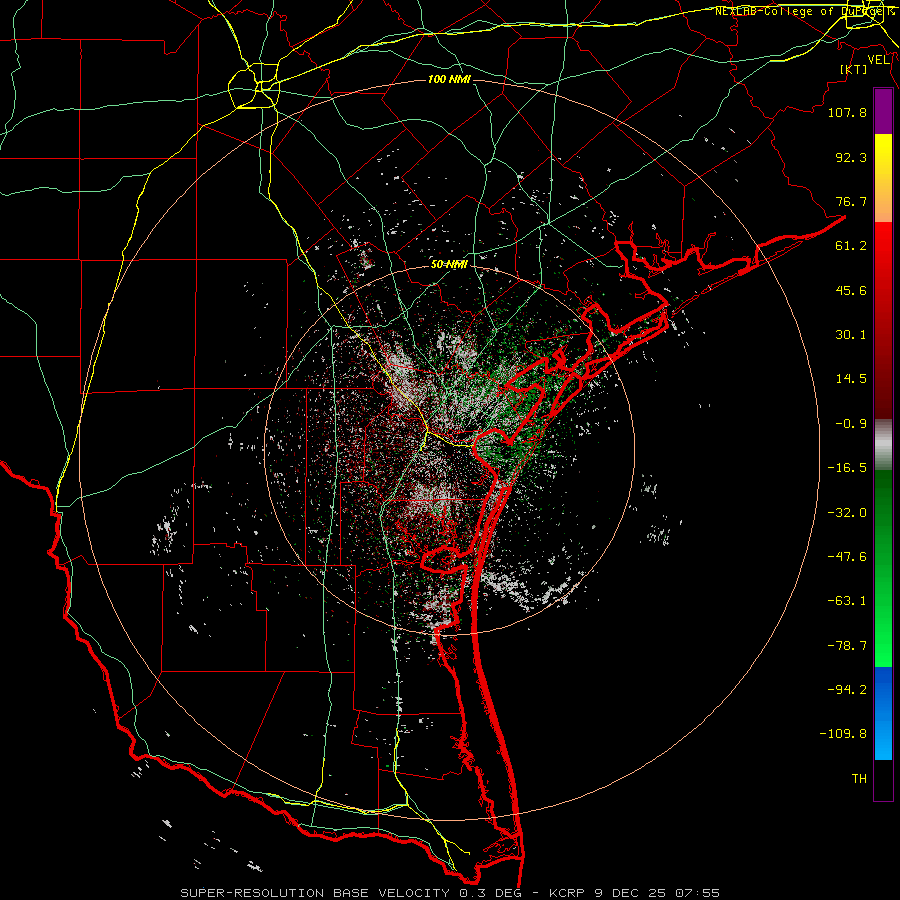Click the -78.7 velocity scale value
The image size is (900, 900).
(x=847, y=646)
